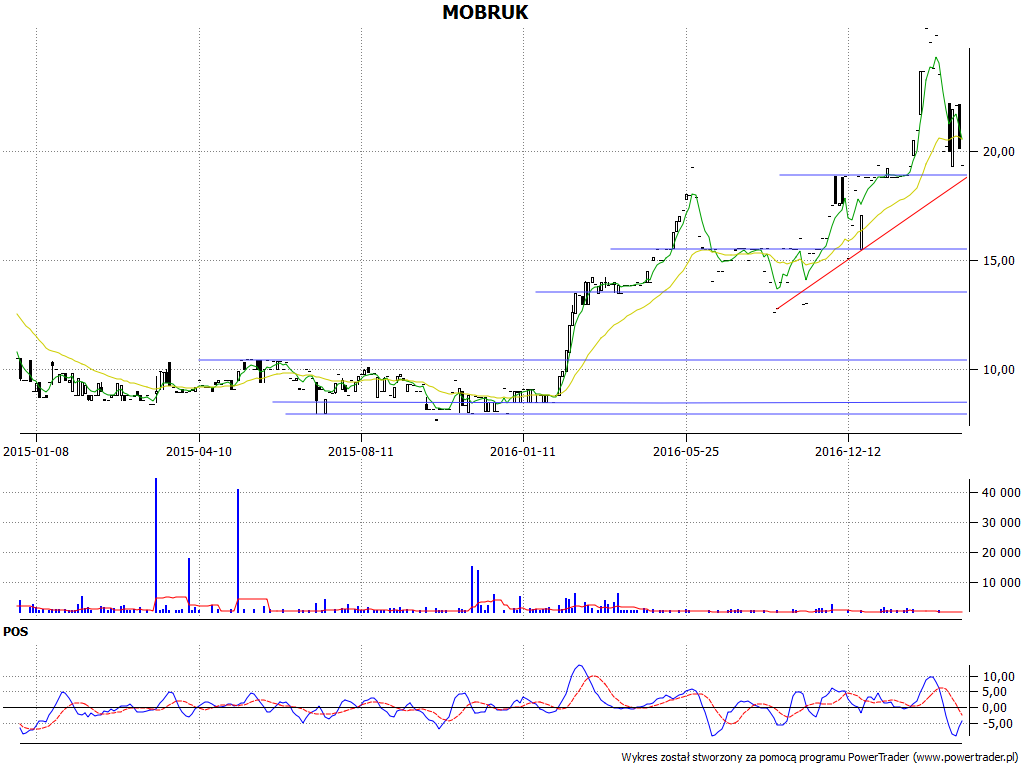This screenshot has height=768, width=1024.
Task: Click the 10 000 volume axis label
Action: point(1001,583)
